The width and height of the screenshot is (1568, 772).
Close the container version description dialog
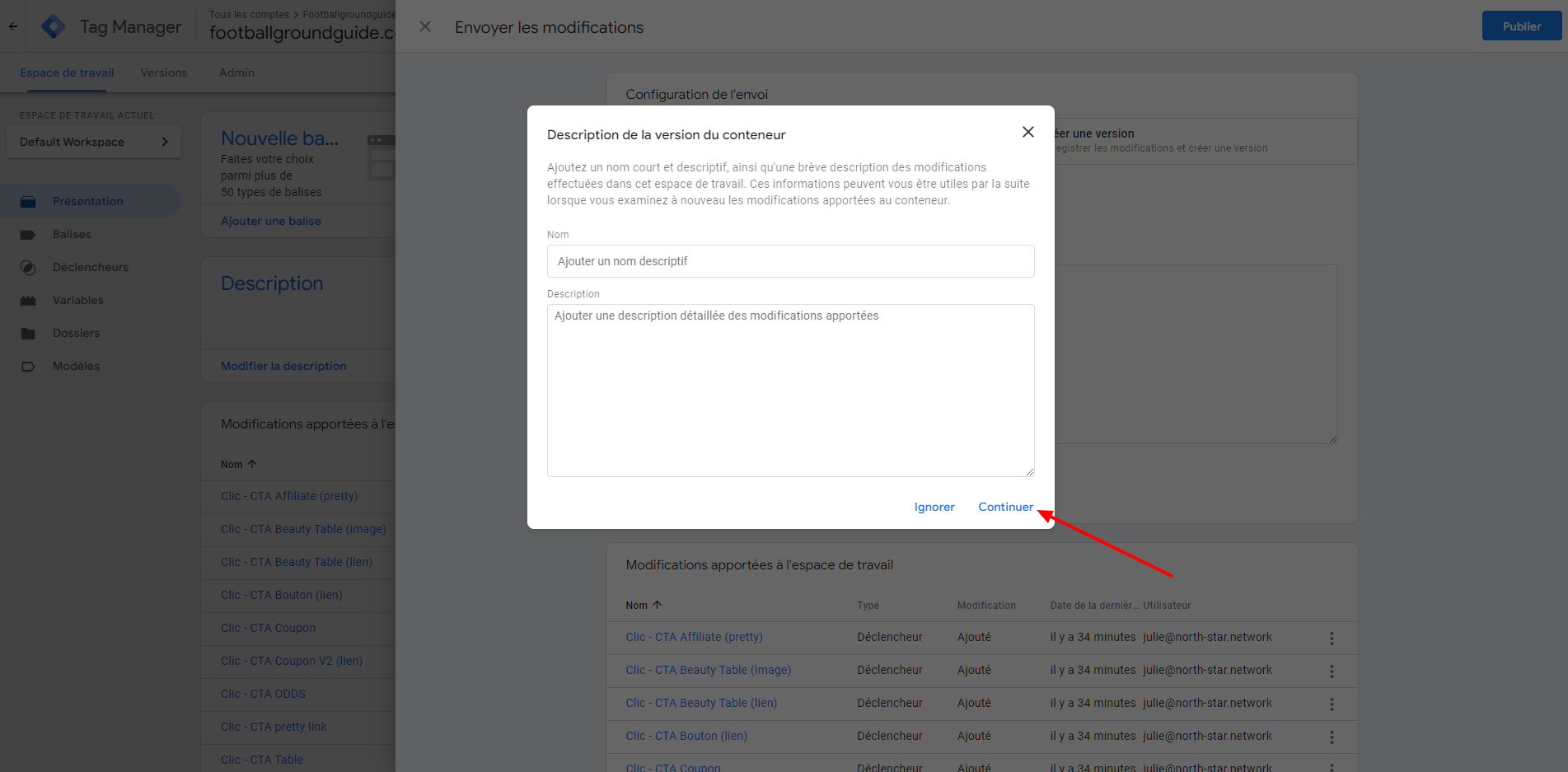pos(1027,132)
